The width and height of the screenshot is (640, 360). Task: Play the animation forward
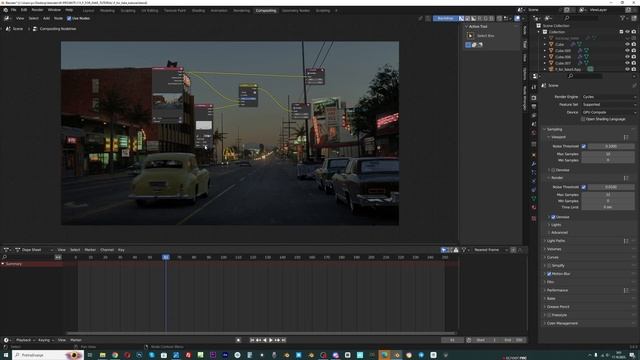tap(271, 340)
